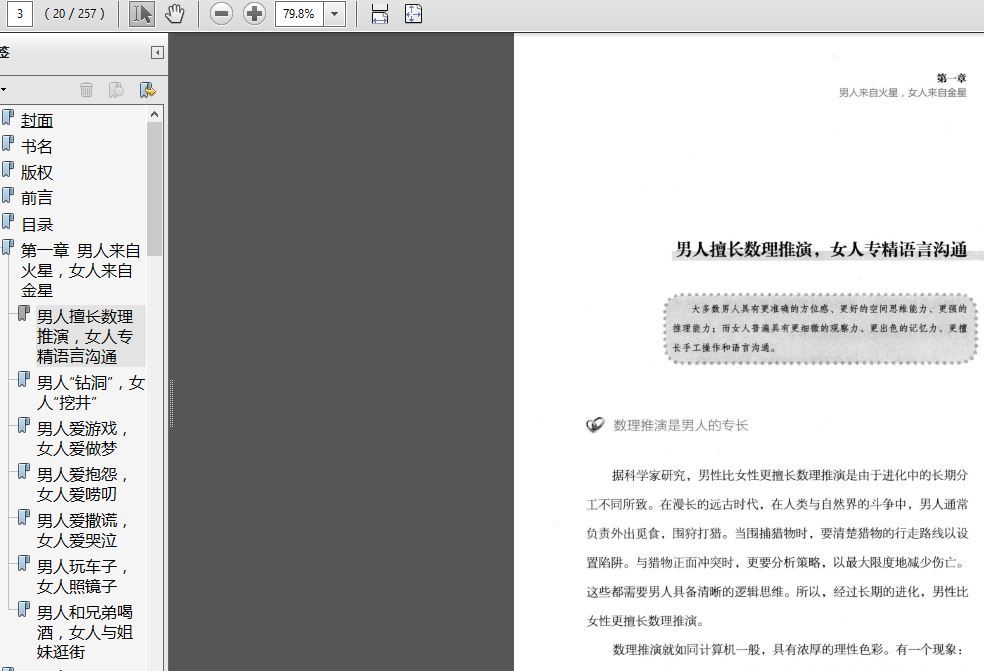Enable fit width scrolling view
Screen dimensions: 984x671
tap(380, 14)
